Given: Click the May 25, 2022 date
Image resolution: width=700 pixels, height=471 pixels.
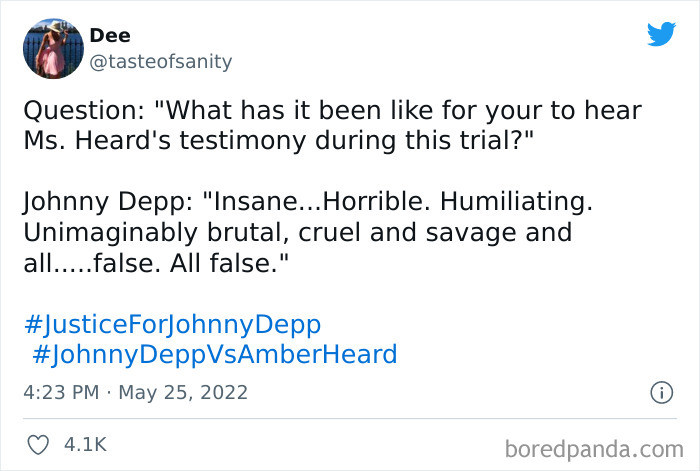Looking at the screenshot, I should click(183, 393).
